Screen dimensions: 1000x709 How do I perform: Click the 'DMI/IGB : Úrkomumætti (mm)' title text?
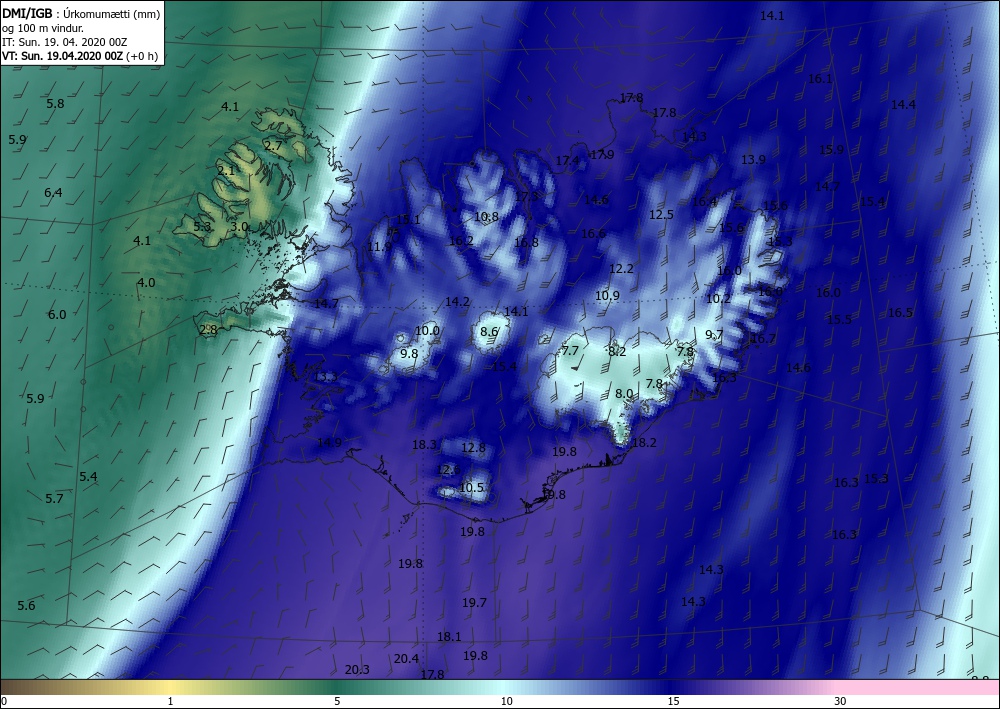[80, 13]
